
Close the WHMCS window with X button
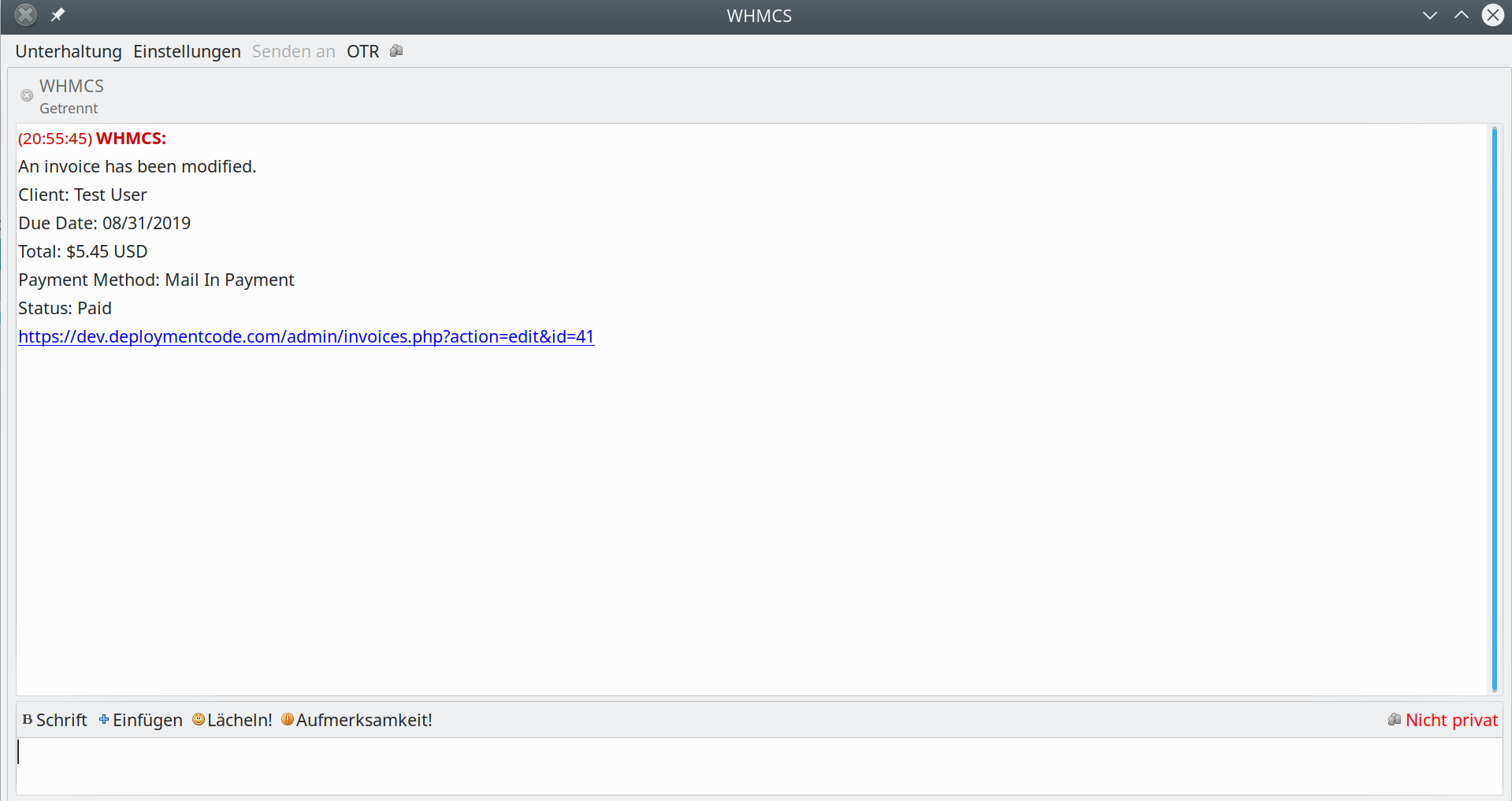tap(1492, 15)
